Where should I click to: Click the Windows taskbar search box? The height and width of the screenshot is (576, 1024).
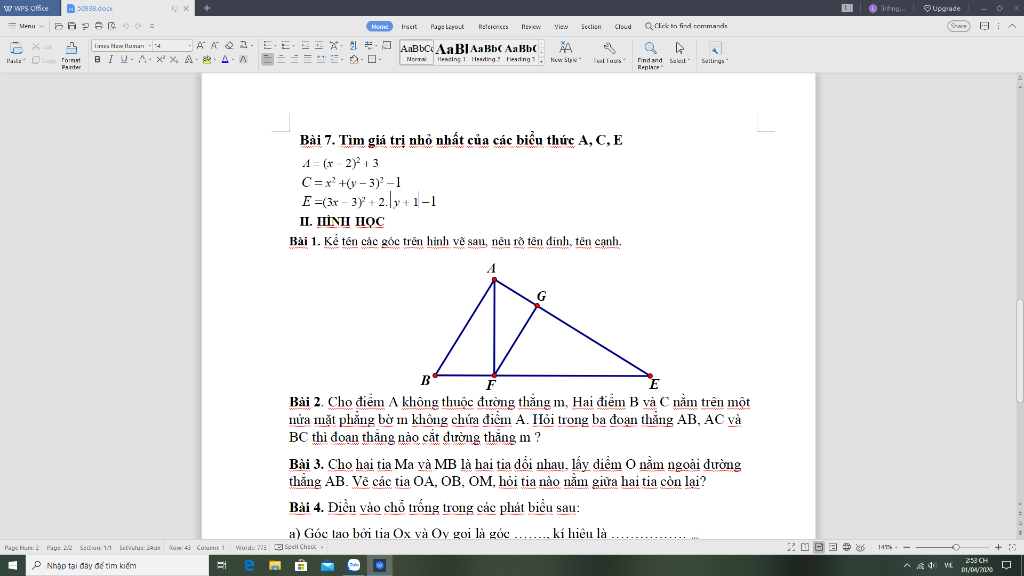(x=118, y=566)
